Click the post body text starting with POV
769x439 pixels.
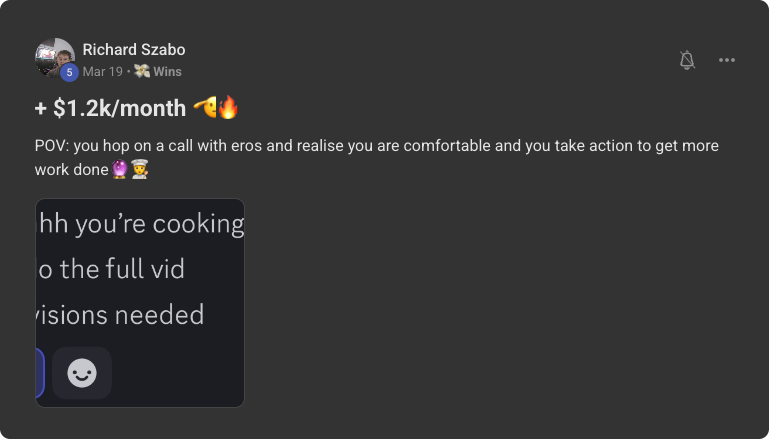tap(376, 146)
